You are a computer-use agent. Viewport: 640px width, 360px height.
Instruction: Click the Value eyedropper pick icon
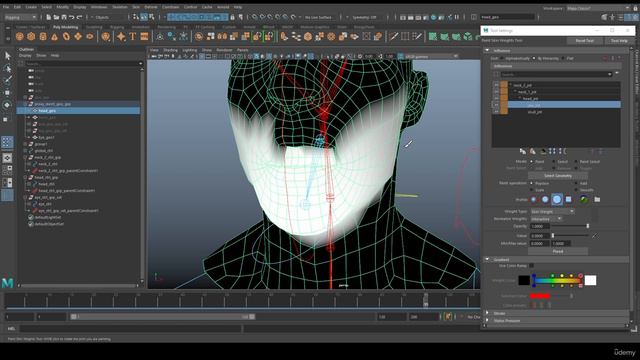click(596, 236)
